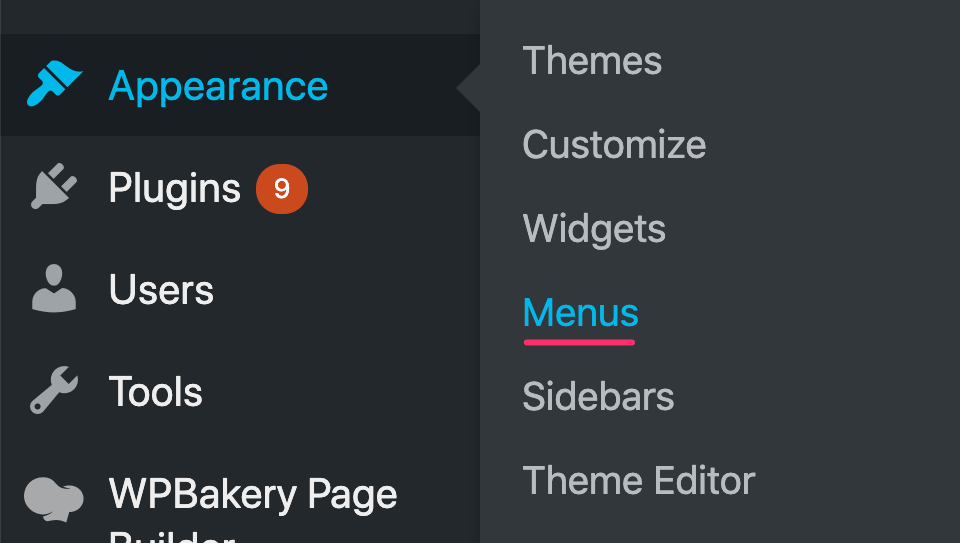Select the Users person icon
This screenshot has width=960, height=543.
pos(54,288)
